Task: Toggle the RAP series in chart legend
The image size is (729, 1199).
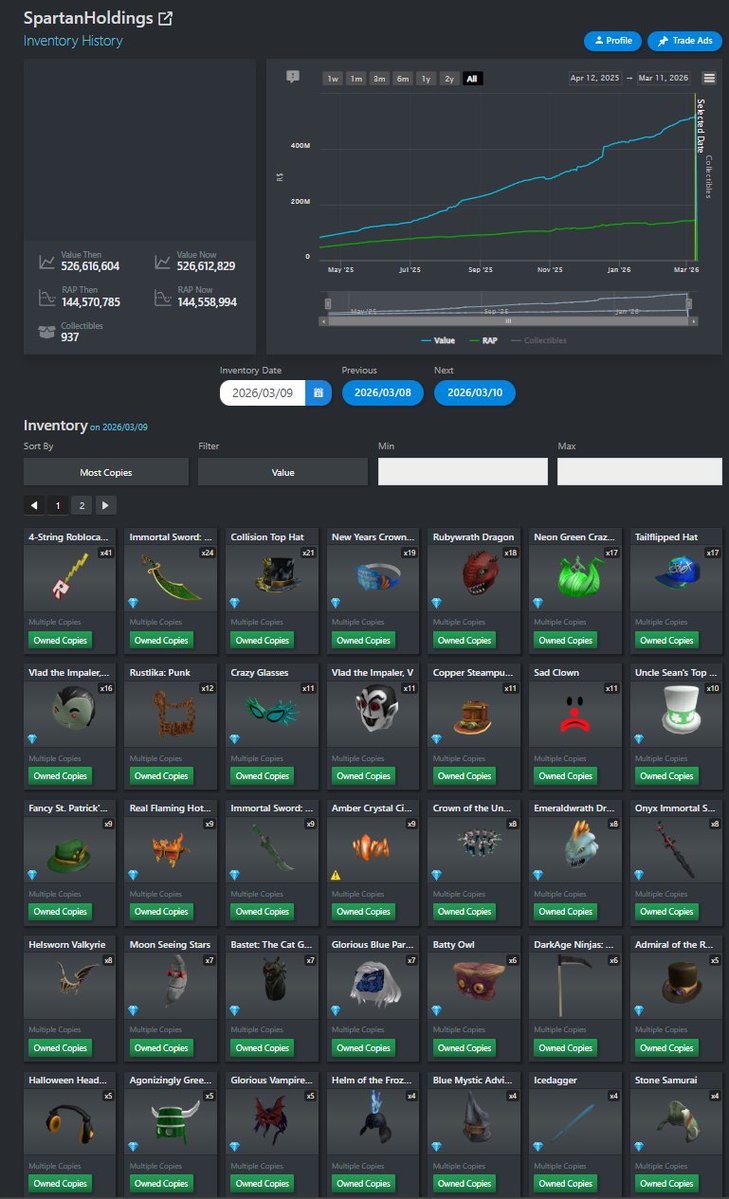Action: [483, 340]
